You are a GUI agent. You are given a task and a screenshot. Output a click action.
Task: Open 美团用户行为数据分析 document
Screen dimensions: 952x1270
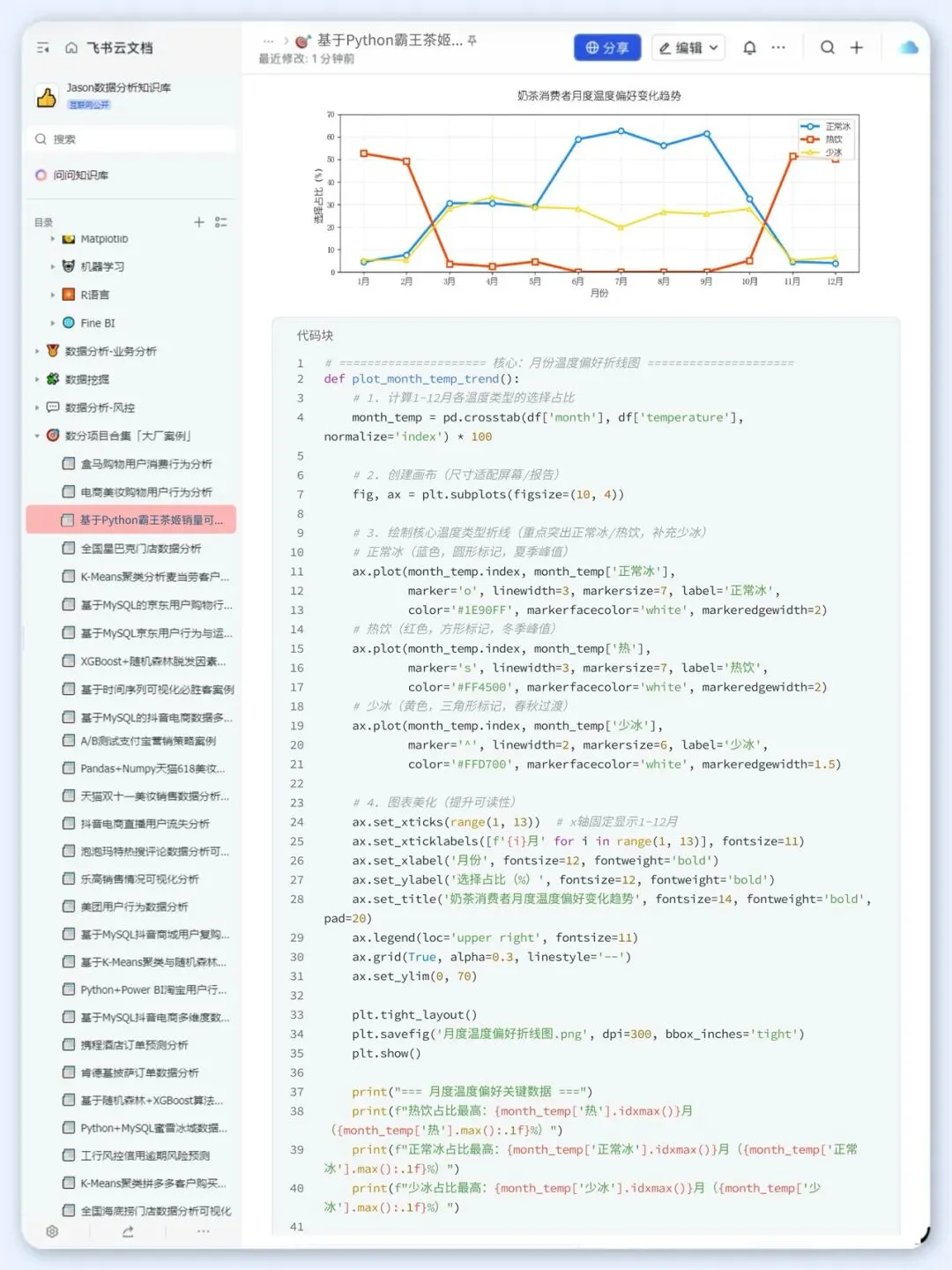tap(135, 907)
